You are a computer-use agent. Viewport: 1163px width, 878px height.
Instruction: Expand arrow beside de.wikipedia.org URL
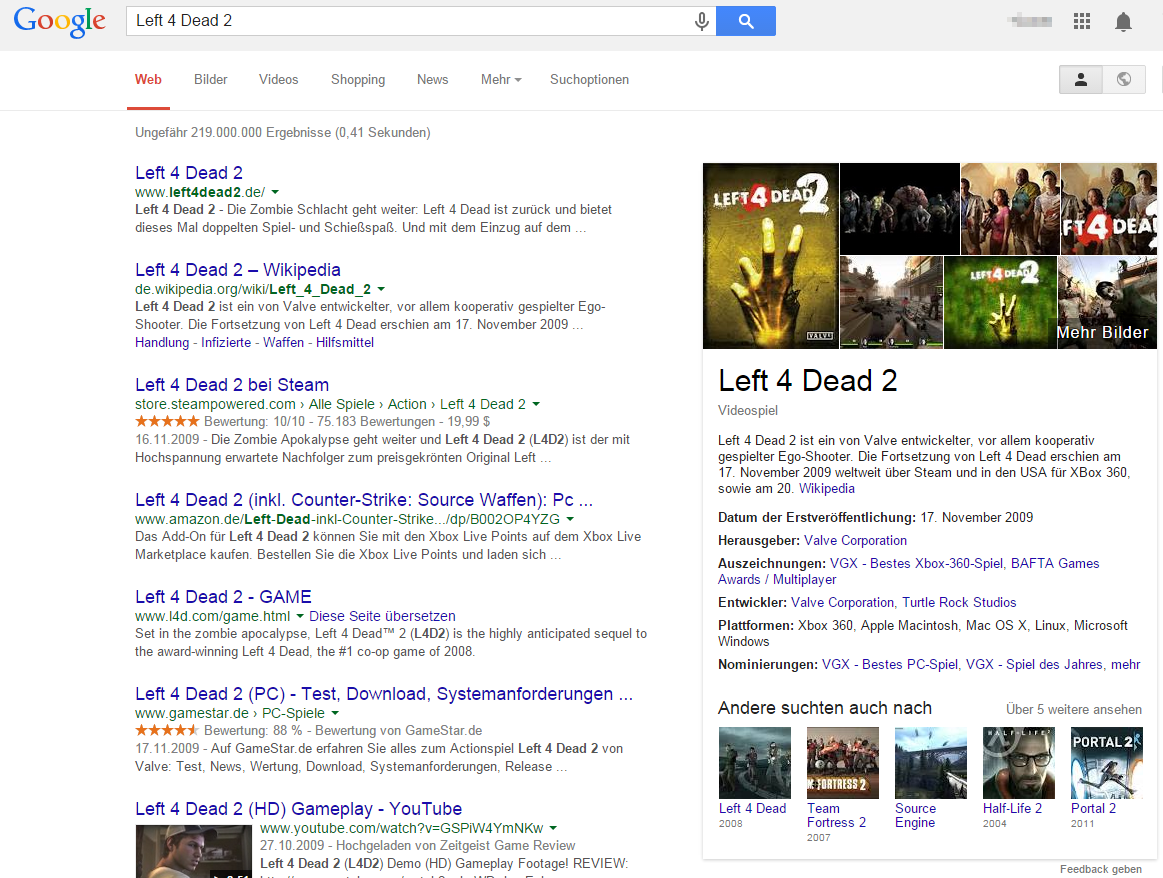(381, 289)
